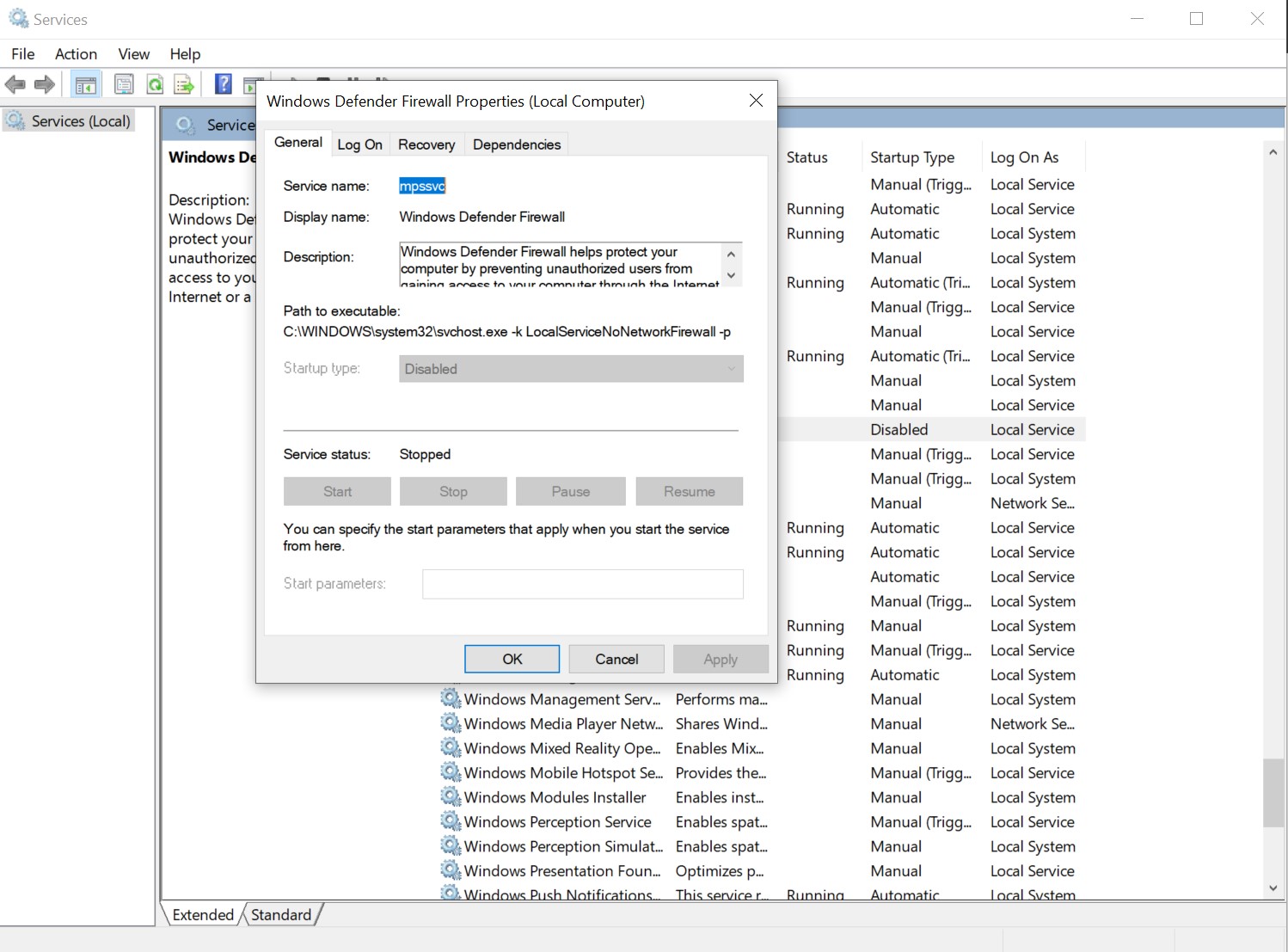Click the Export List toolbar icon
The height and width of the screenshot is (952, 1288).
point(184,84)
